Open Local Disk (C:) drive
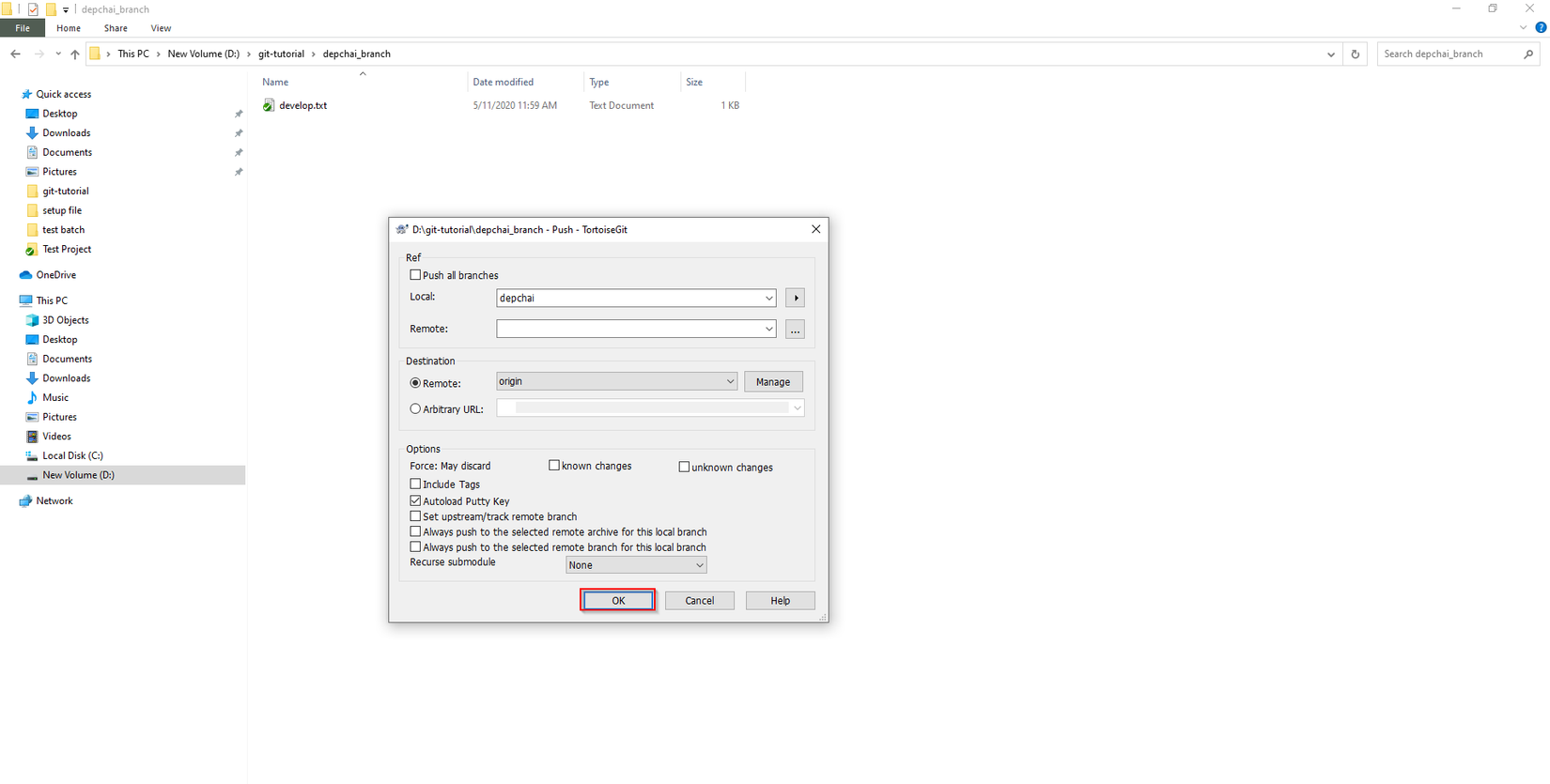Screen dimensions: 1550x784 72,456
